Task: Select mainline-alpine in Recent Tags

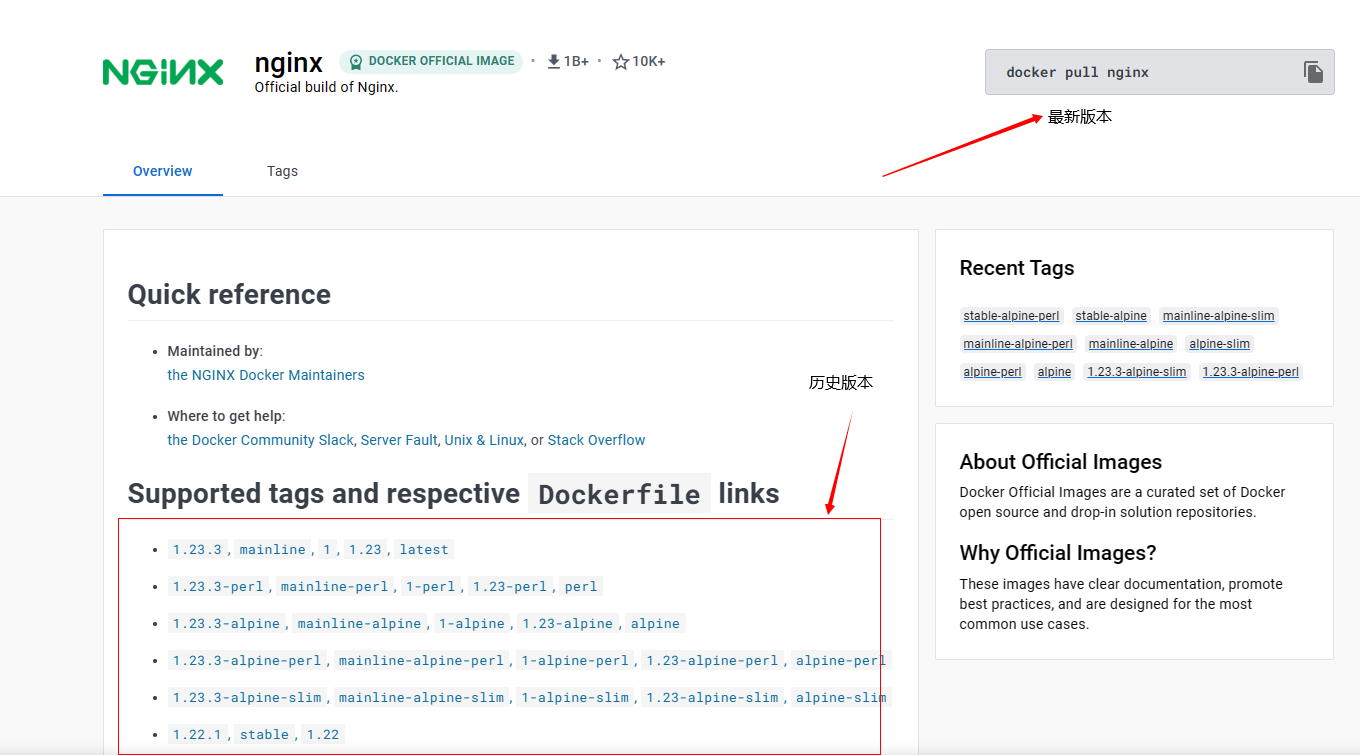Action: click(x=1131, y=344)
